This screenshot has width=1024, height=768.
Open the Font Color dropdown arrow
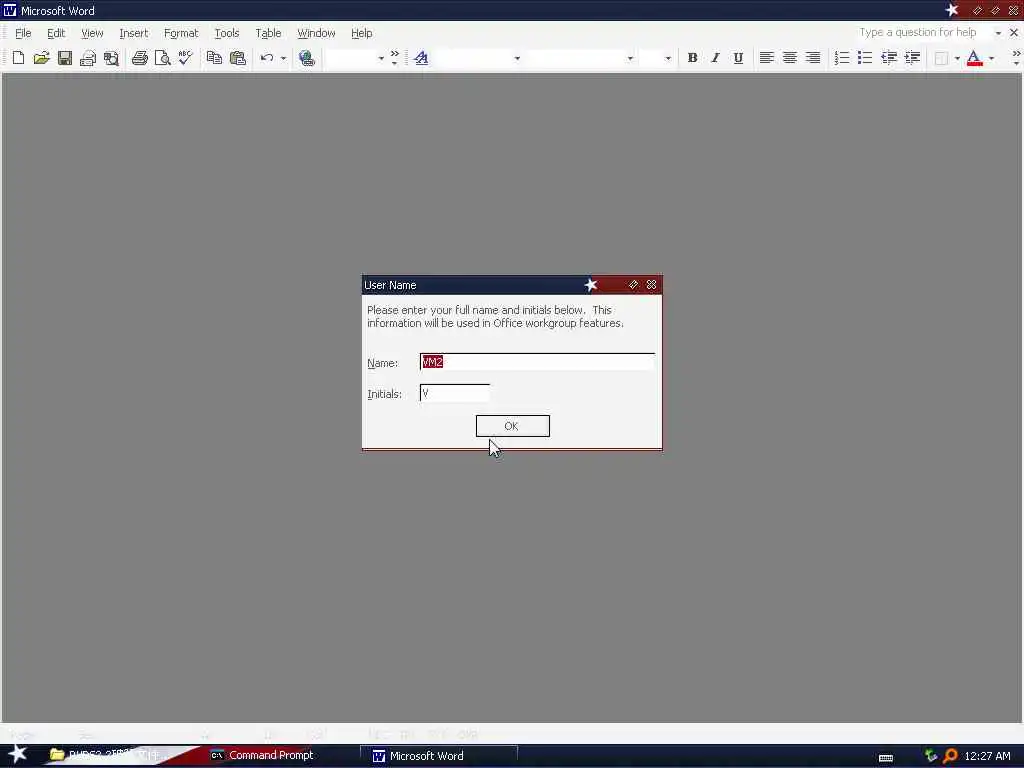(x=991, y=58)
